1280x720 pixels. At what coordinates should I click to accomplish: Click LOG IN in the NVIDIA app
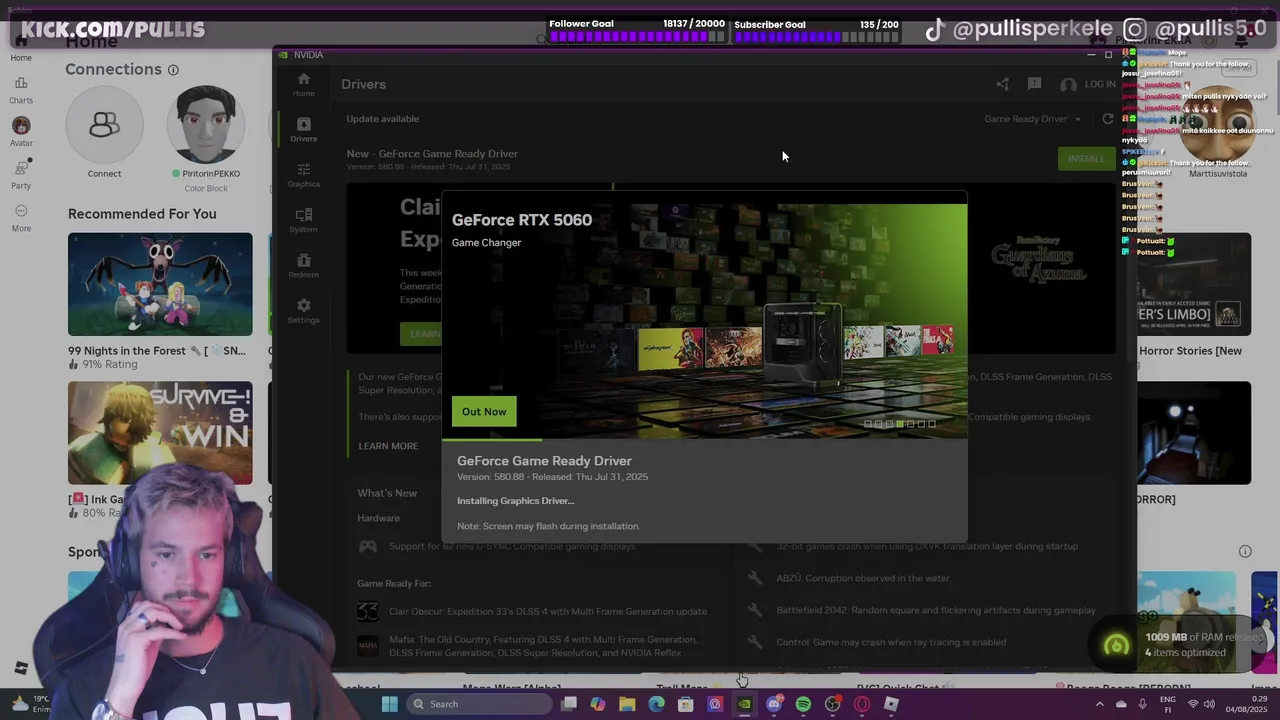[x=1088, y=84]
